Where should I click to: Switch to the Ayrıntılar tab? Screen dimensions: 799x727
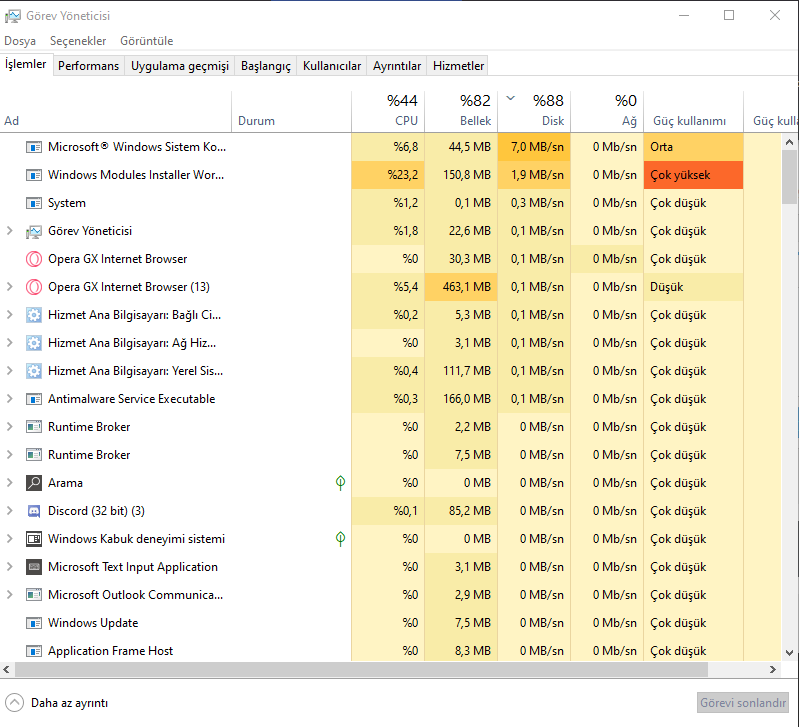coord(397,66)
